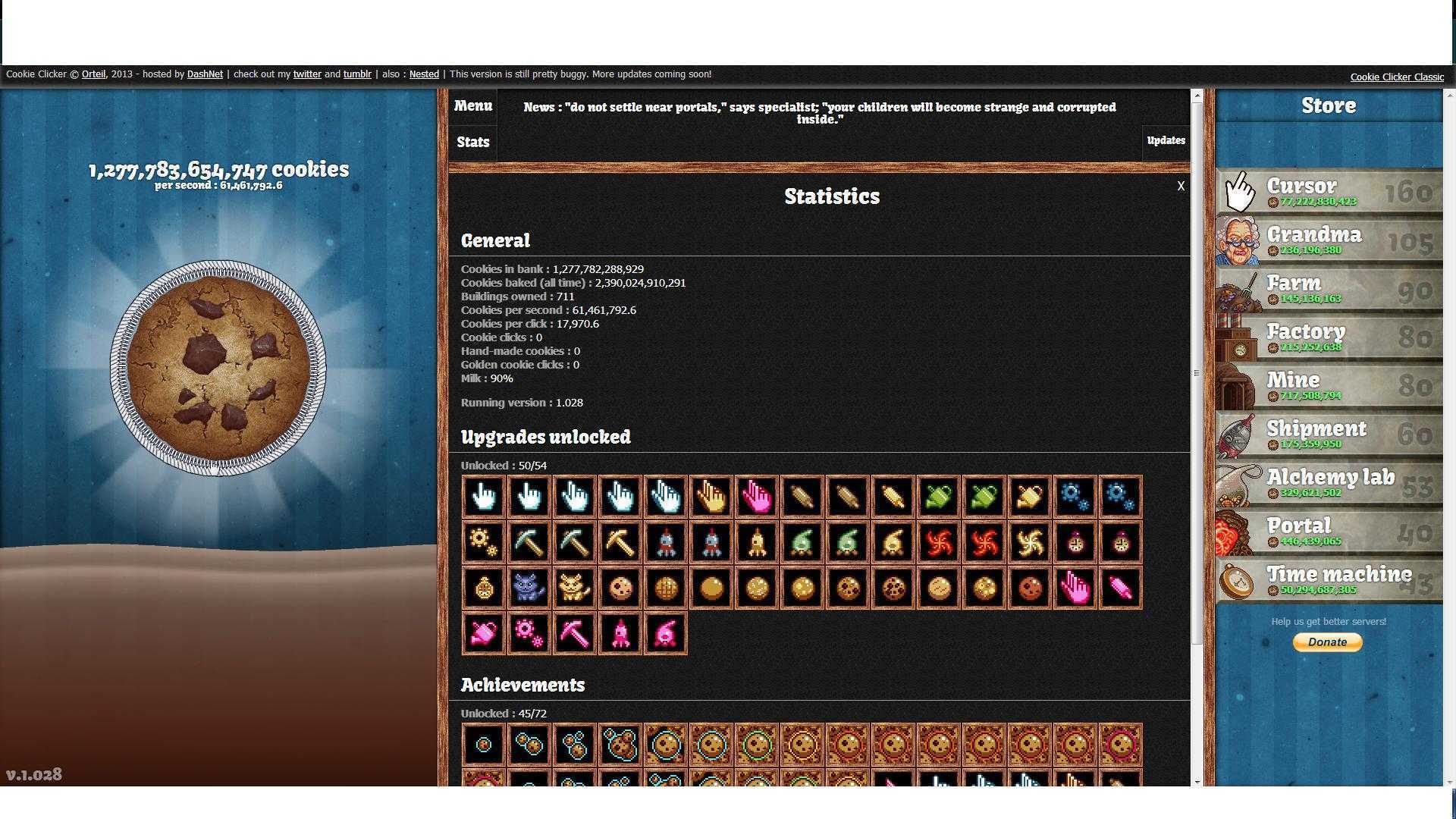The width and height of the screenshot is (1456, 819).
Task: Open the Nested link
Action: point(424,74)
